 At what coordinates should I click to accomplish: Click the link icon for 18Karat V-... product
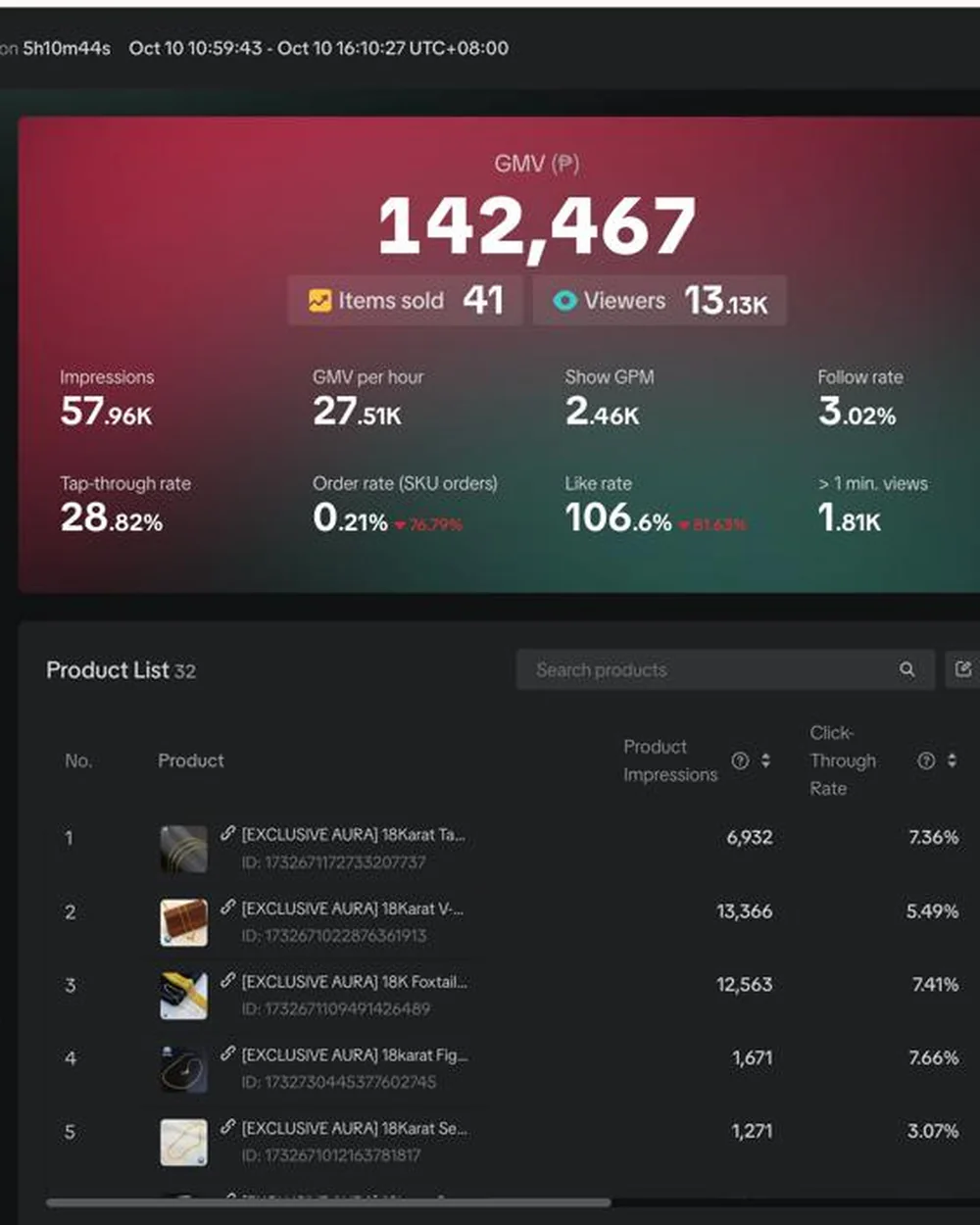pos(227,907)
